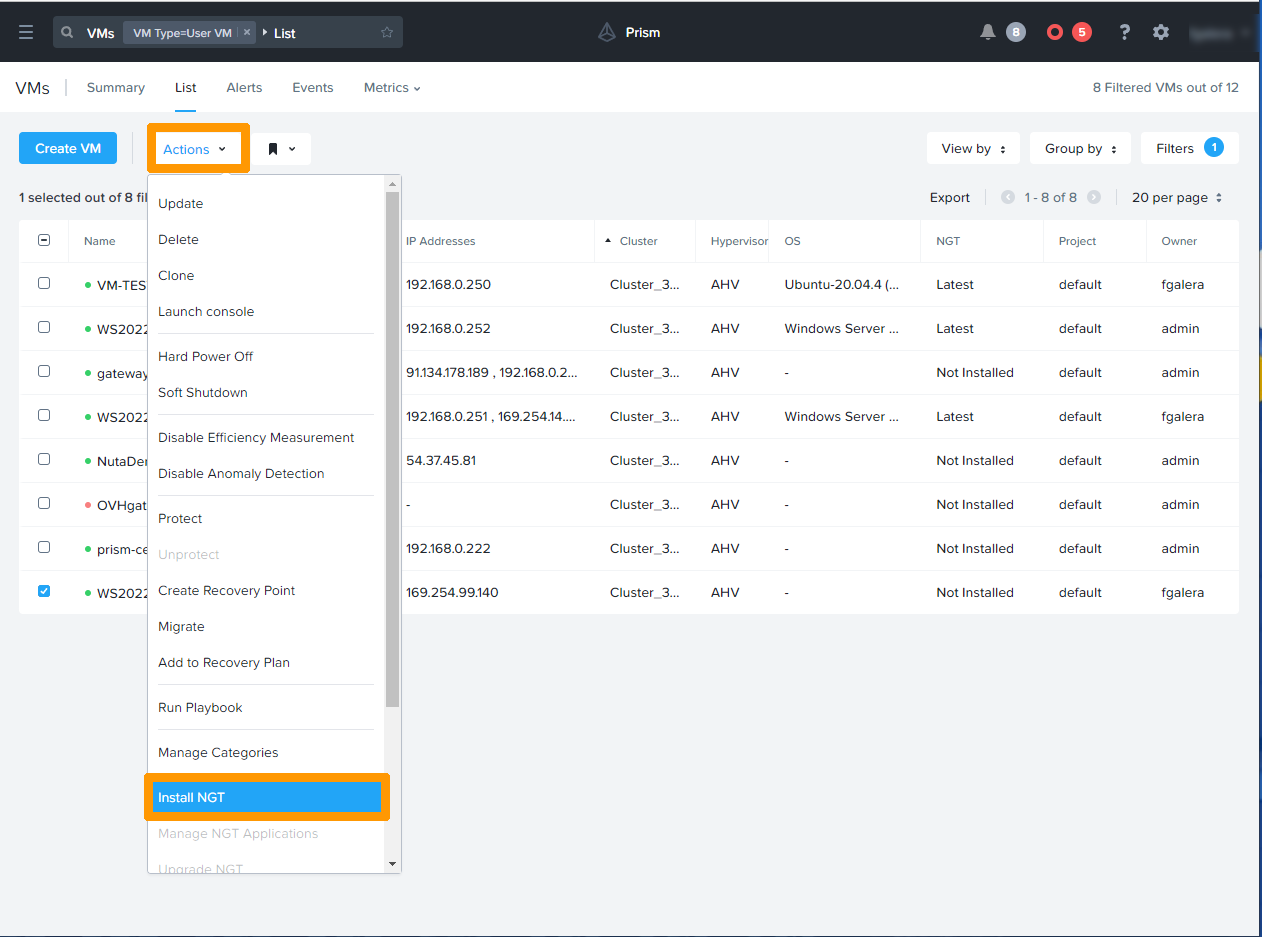Expand the View by dropdown
This screenshot has height=937, width=1262.
pos(973,148)
